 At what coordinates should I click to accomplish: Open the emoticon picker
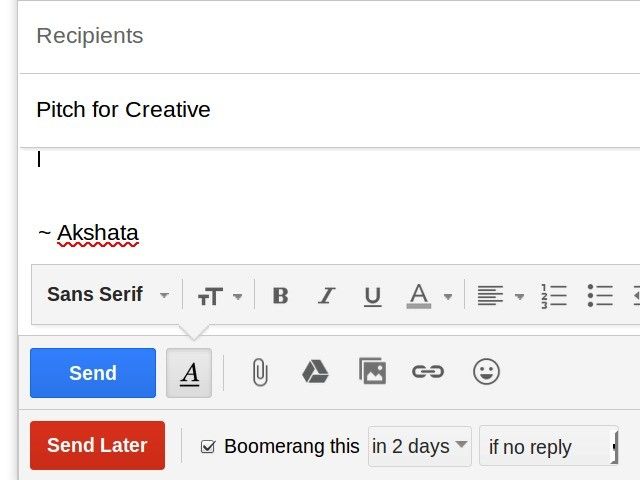tap(486, 373)
